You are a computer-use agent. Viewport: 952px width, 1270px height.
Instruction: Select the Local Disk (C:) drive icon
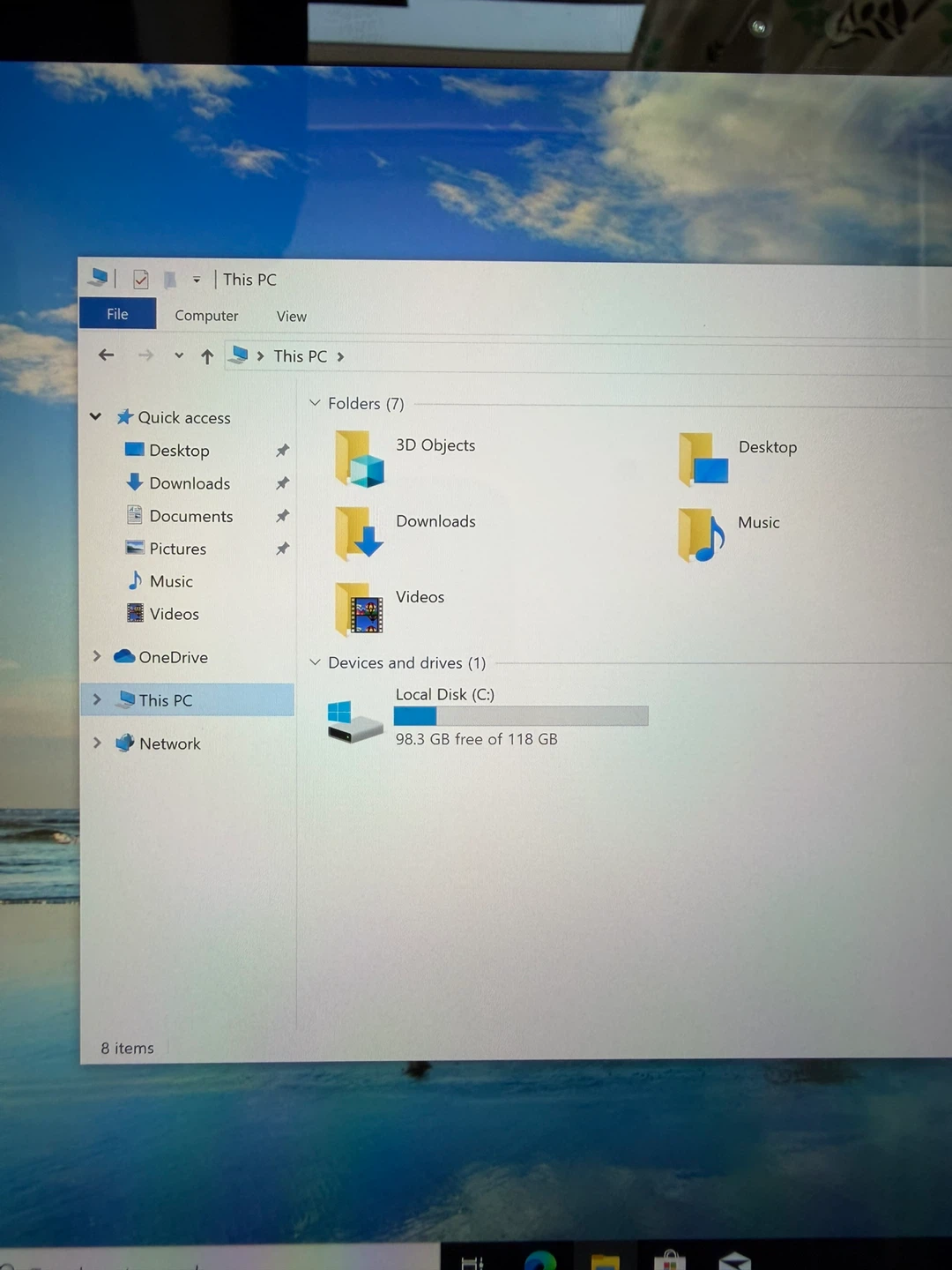click(354, 721)
